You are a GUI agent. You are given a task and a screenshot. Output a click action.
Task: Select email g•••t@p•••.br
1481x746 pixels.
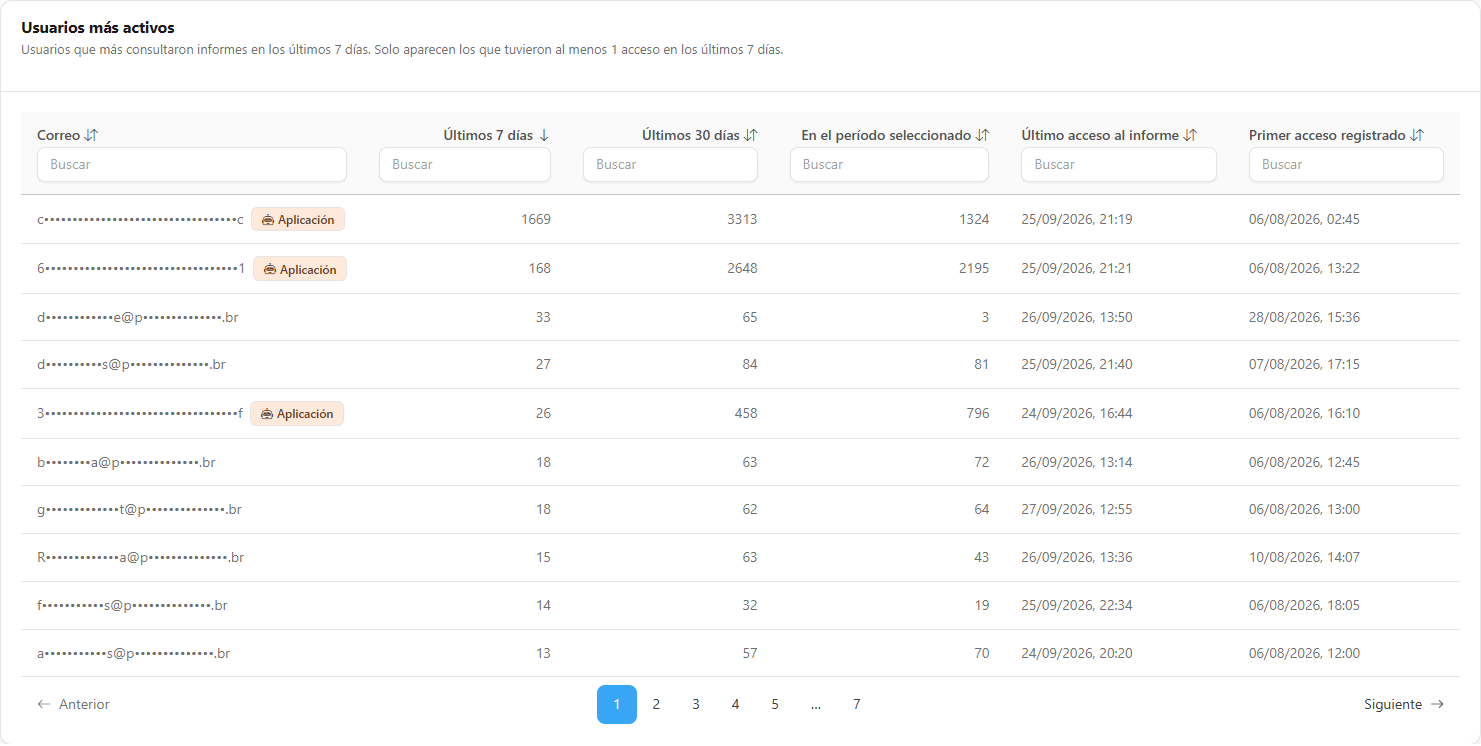140,509
